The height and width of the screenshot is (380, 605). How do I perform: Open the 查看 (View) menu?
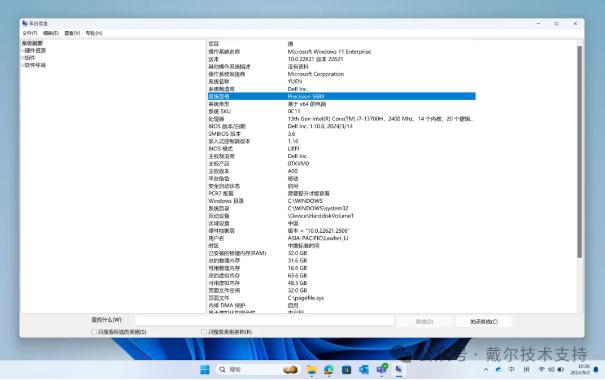point(72,33)
